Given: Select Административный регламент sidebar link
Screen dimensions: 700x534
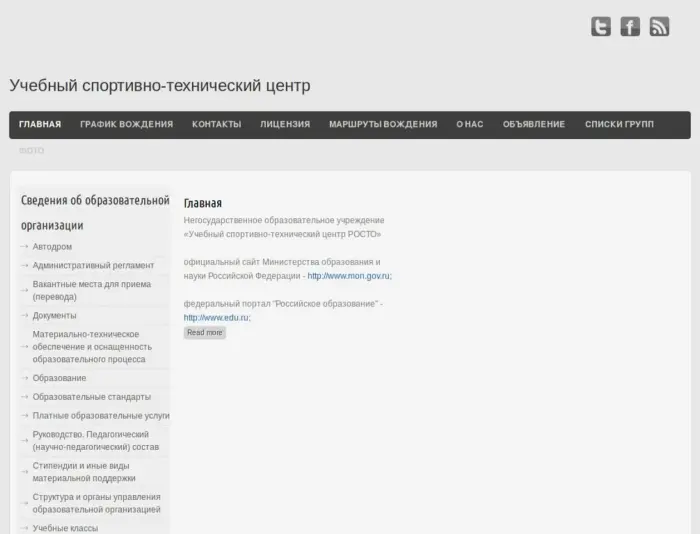Looking at the screenshot, I should tap(93, 266).
